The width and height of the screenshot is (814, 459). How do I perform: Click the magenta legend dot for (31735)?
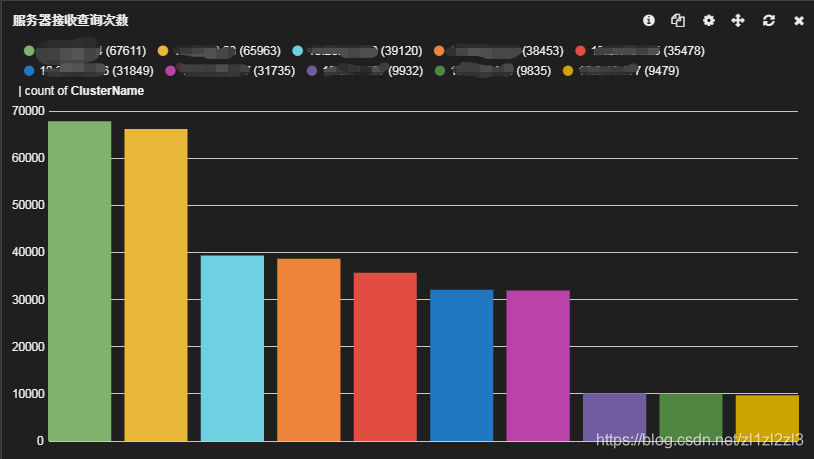[x=170, y=71]
